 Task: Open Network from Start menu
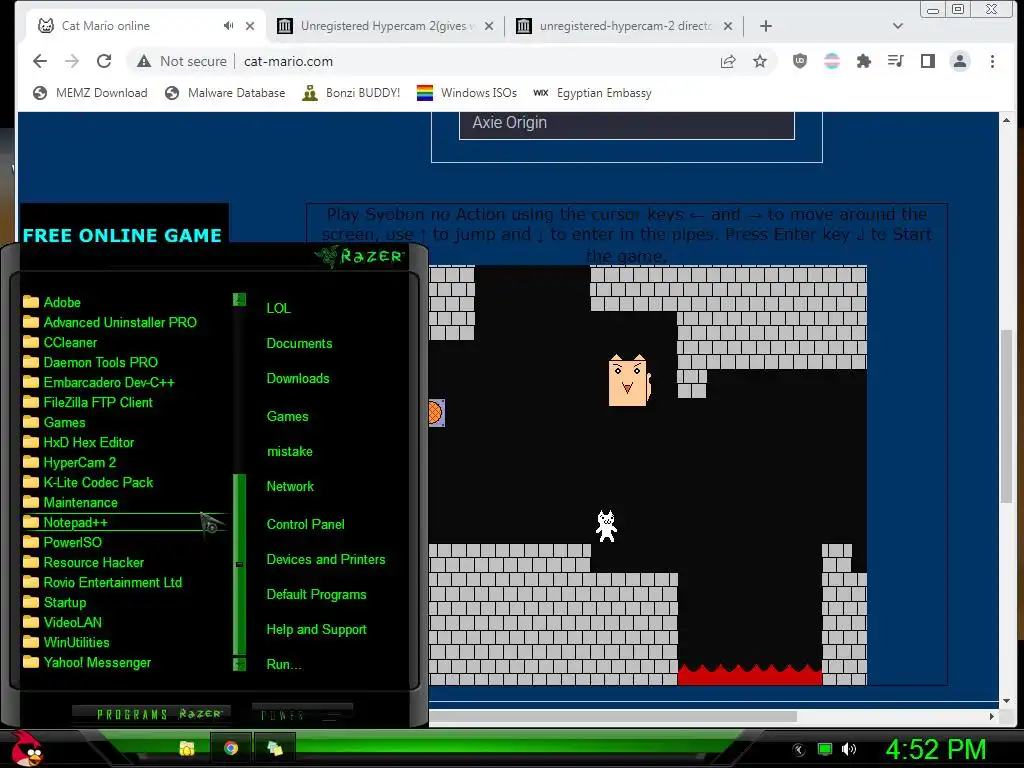pyautogui.click(x=290, y=487)
